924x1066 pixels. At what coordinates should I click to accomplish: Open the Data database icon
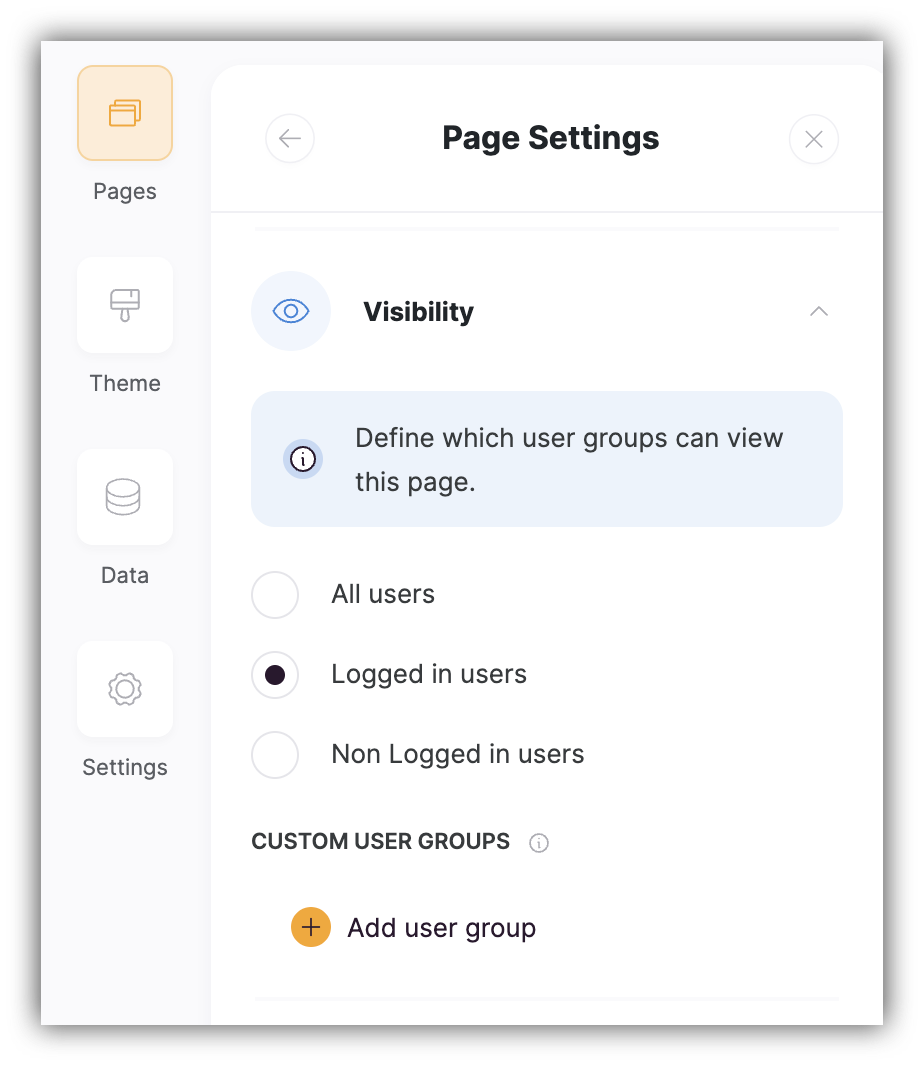point(124,497)
